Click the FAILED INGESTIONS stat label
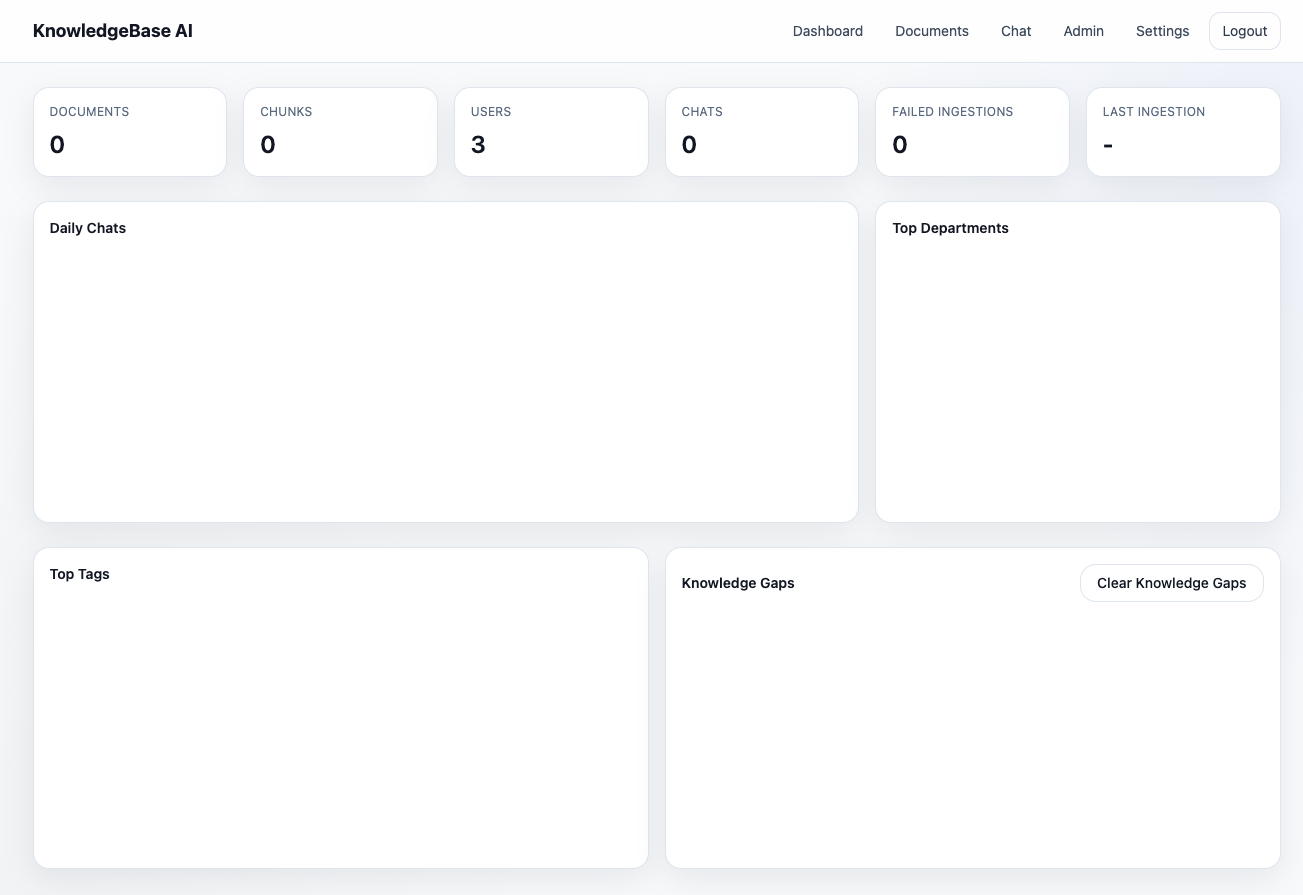Image resolution: width=1303 pixels, height=895 pixels. [952, 112]
